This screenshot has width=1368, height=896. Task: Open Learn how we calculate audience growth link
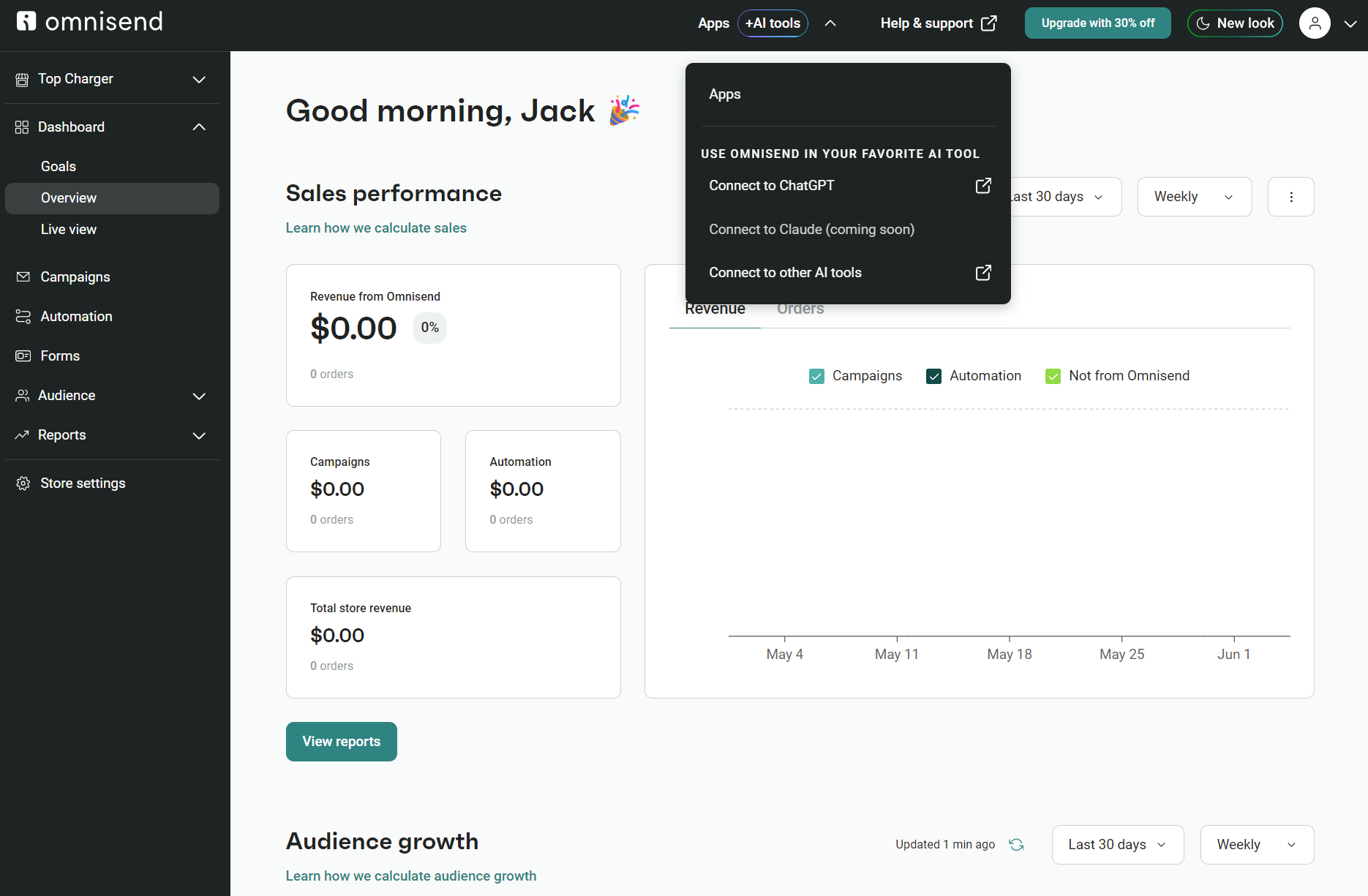[x=411, y=876]
